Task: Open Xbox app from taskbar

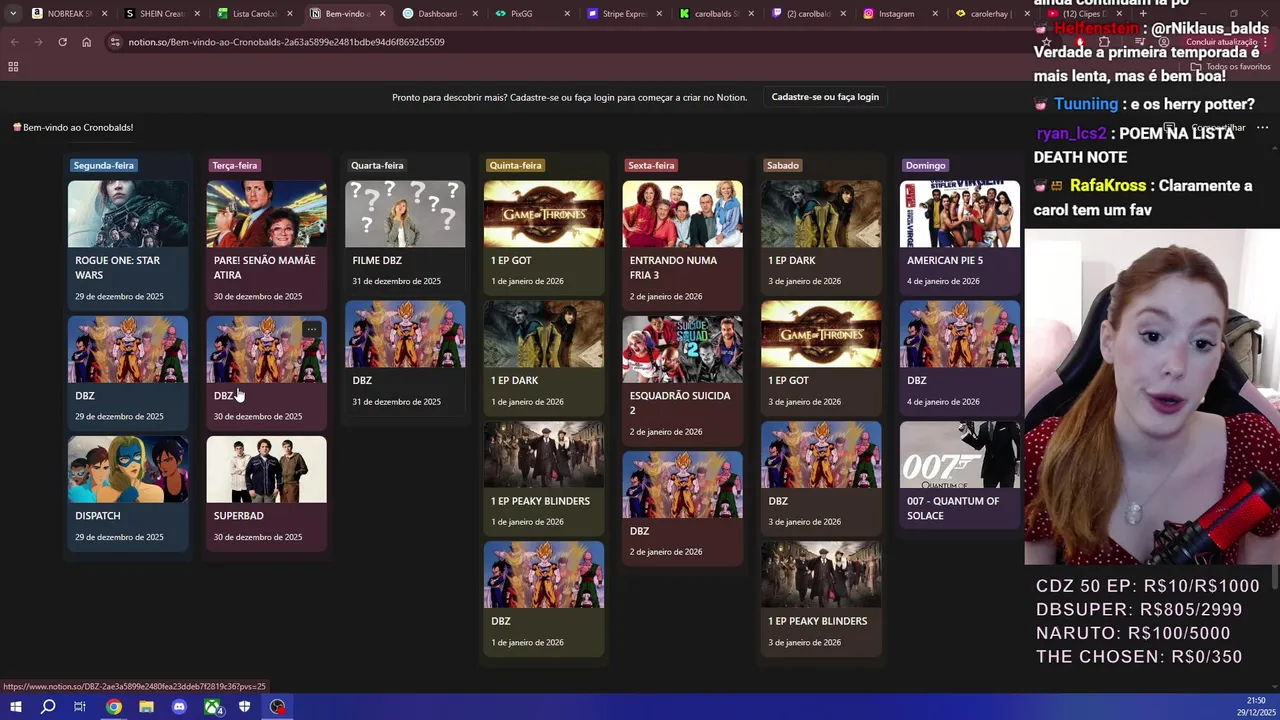Action: point(212,707)
